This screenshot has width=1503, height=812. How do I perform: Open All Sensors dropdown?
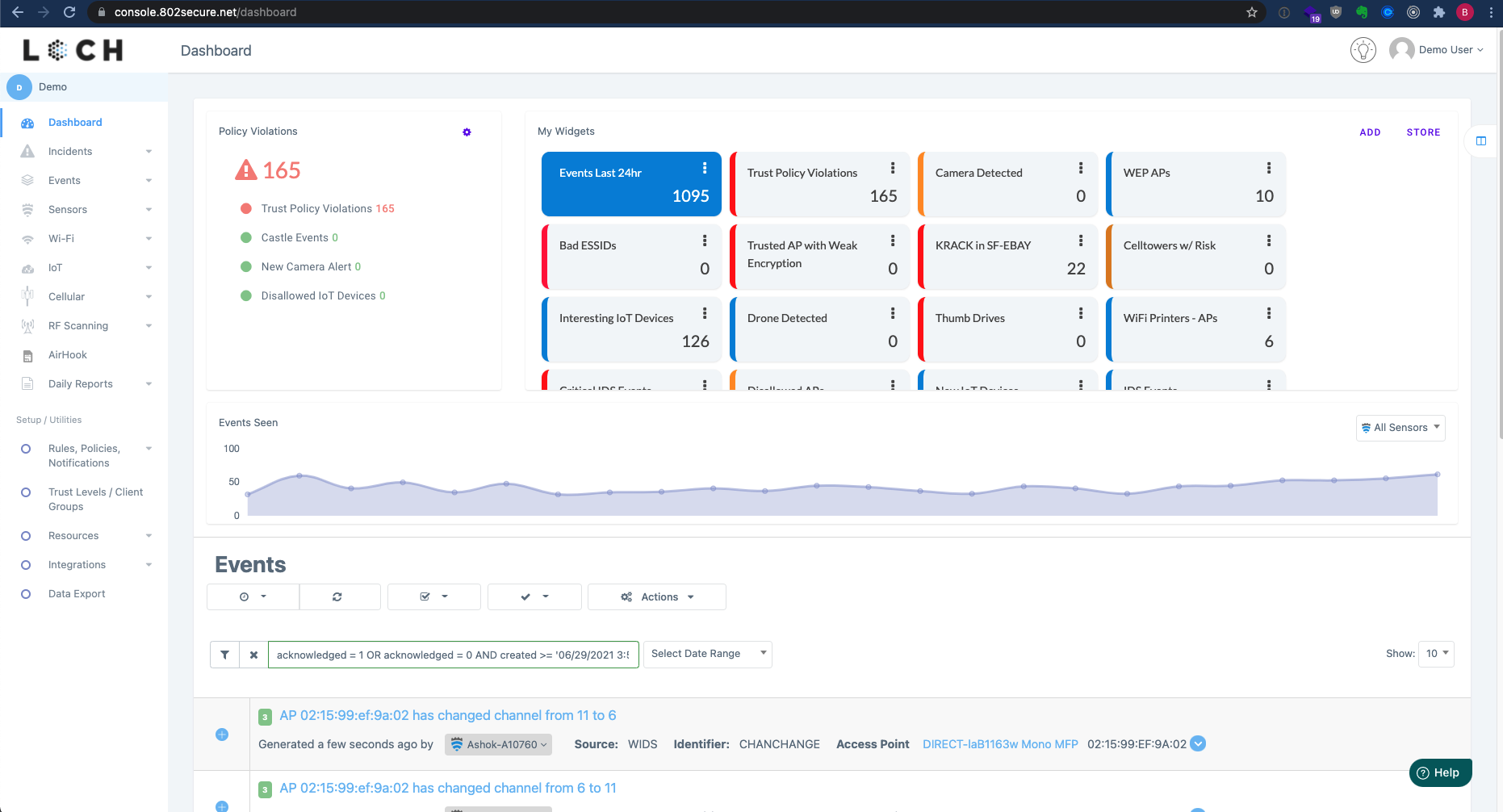coord(1400,428)
